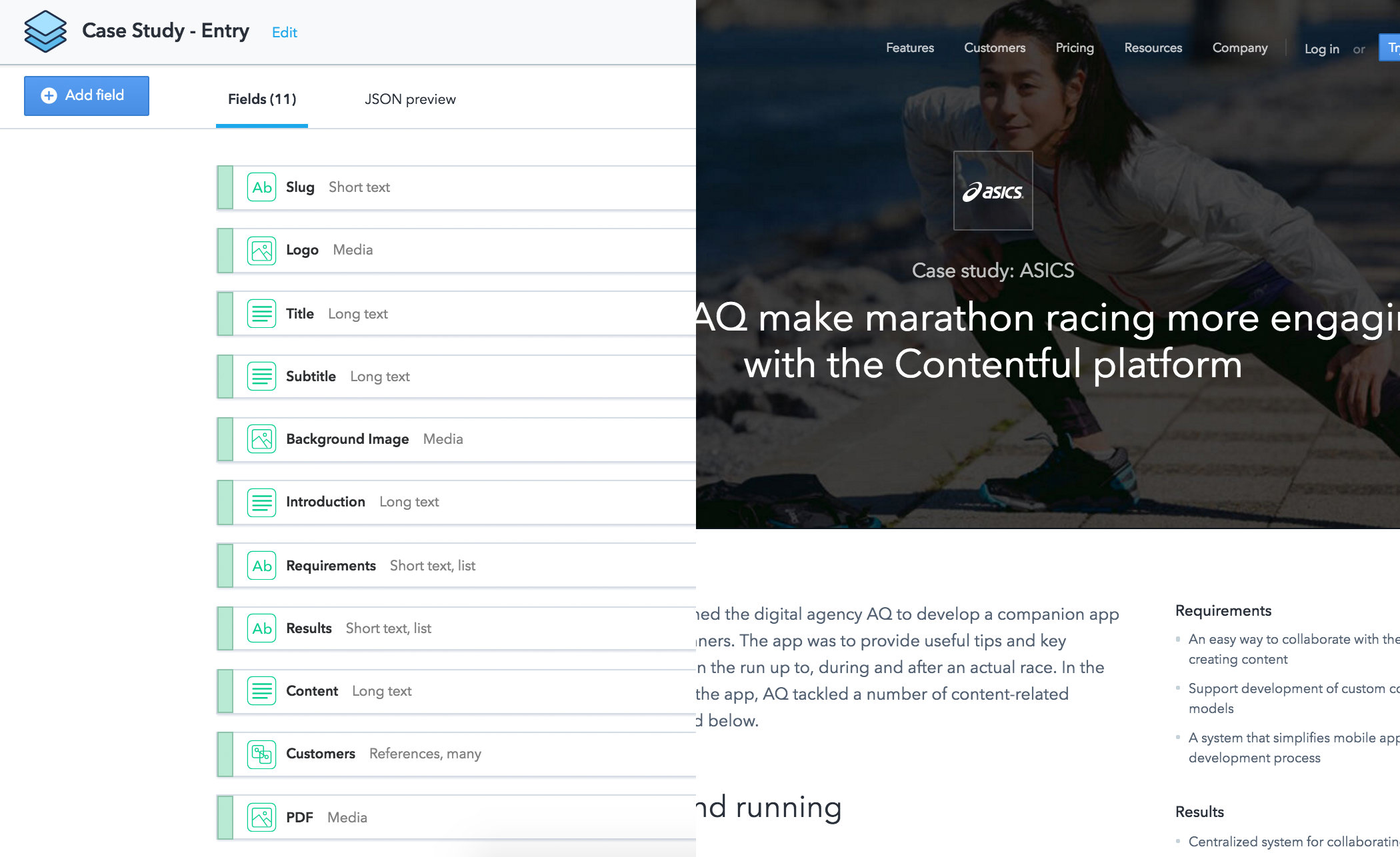Open the Customers navigation menu item
This screenshot has height=857, width=1400.
pos(994,48)
